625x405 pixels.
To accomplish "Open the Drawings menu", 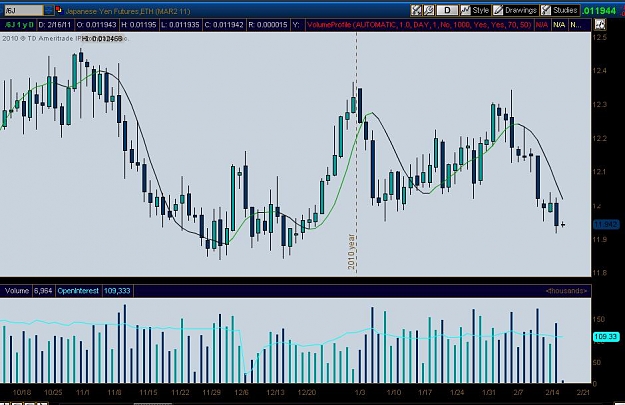I will click(x=515, y=10).
